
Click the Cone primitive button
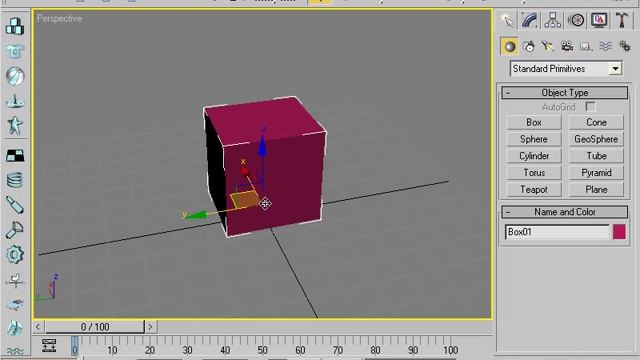click(596, 122)
